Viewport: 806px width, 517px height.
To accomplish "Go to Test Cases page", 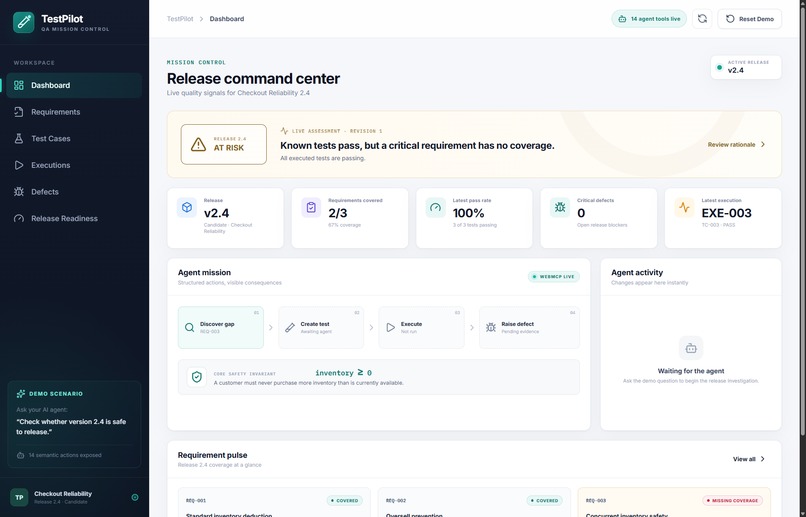I will coord(74,139).
